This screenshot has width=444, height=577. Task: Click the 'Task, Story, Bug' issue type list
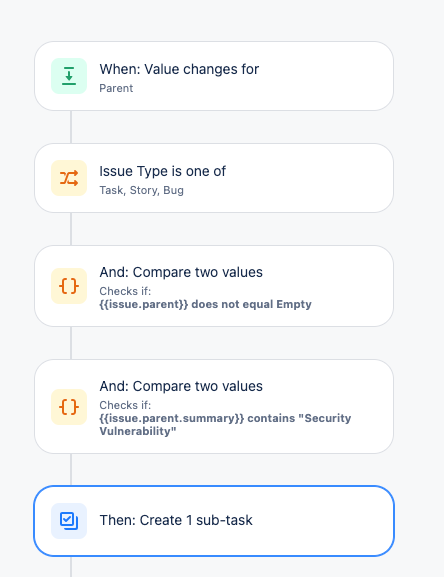tap(142, 190)
